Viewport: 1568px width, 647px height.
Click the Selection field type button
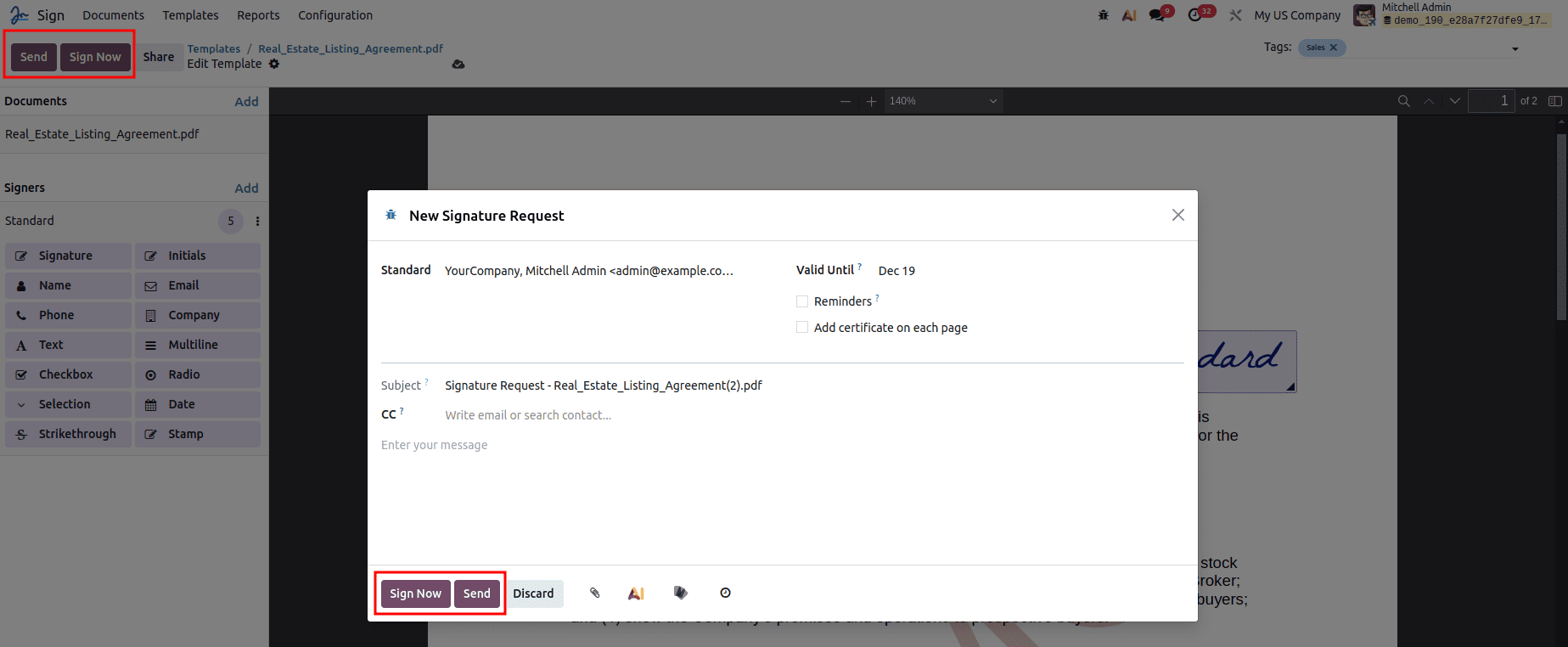coord(68,404)
